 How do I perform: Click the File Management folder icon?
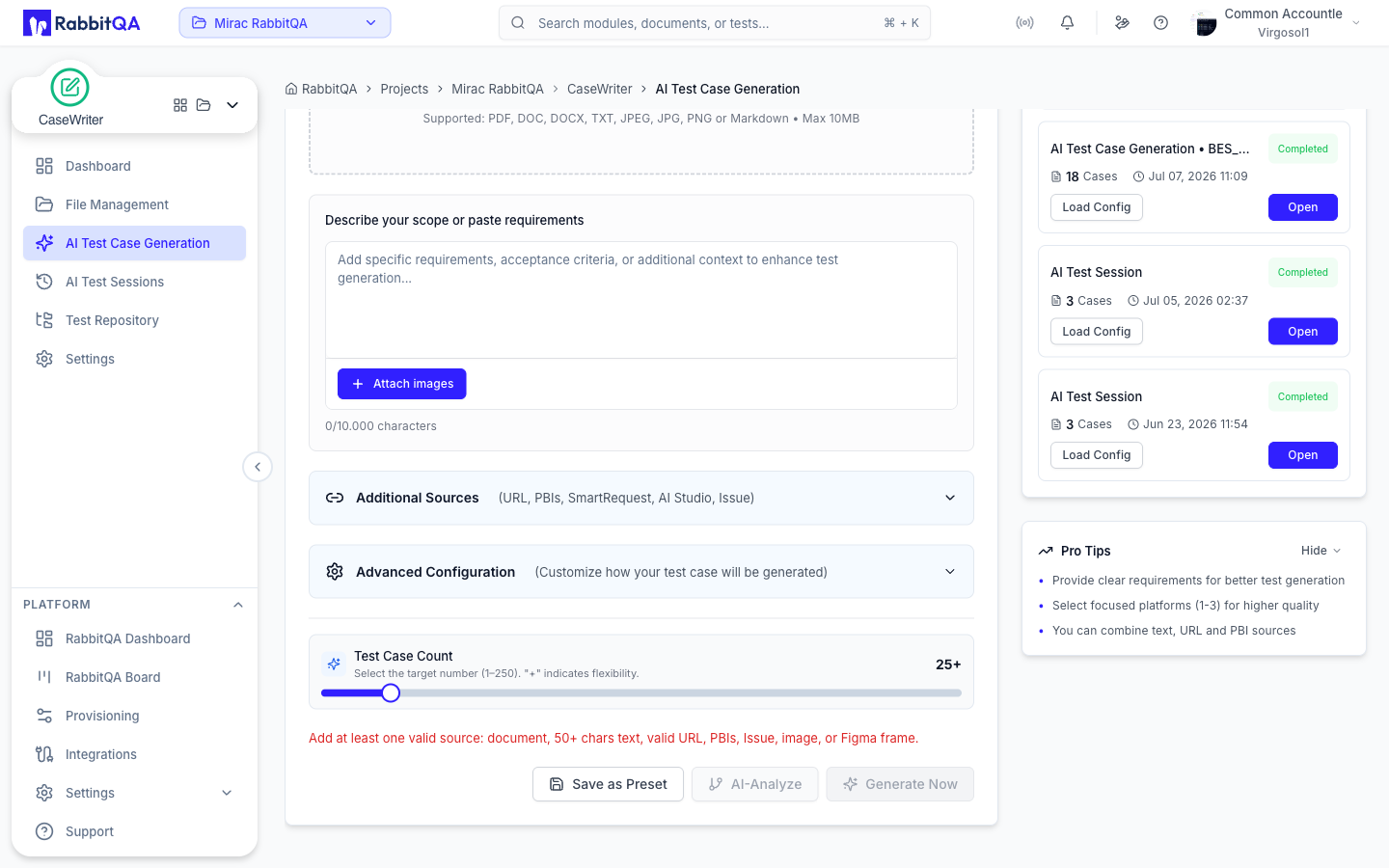[x=44, y=204]
